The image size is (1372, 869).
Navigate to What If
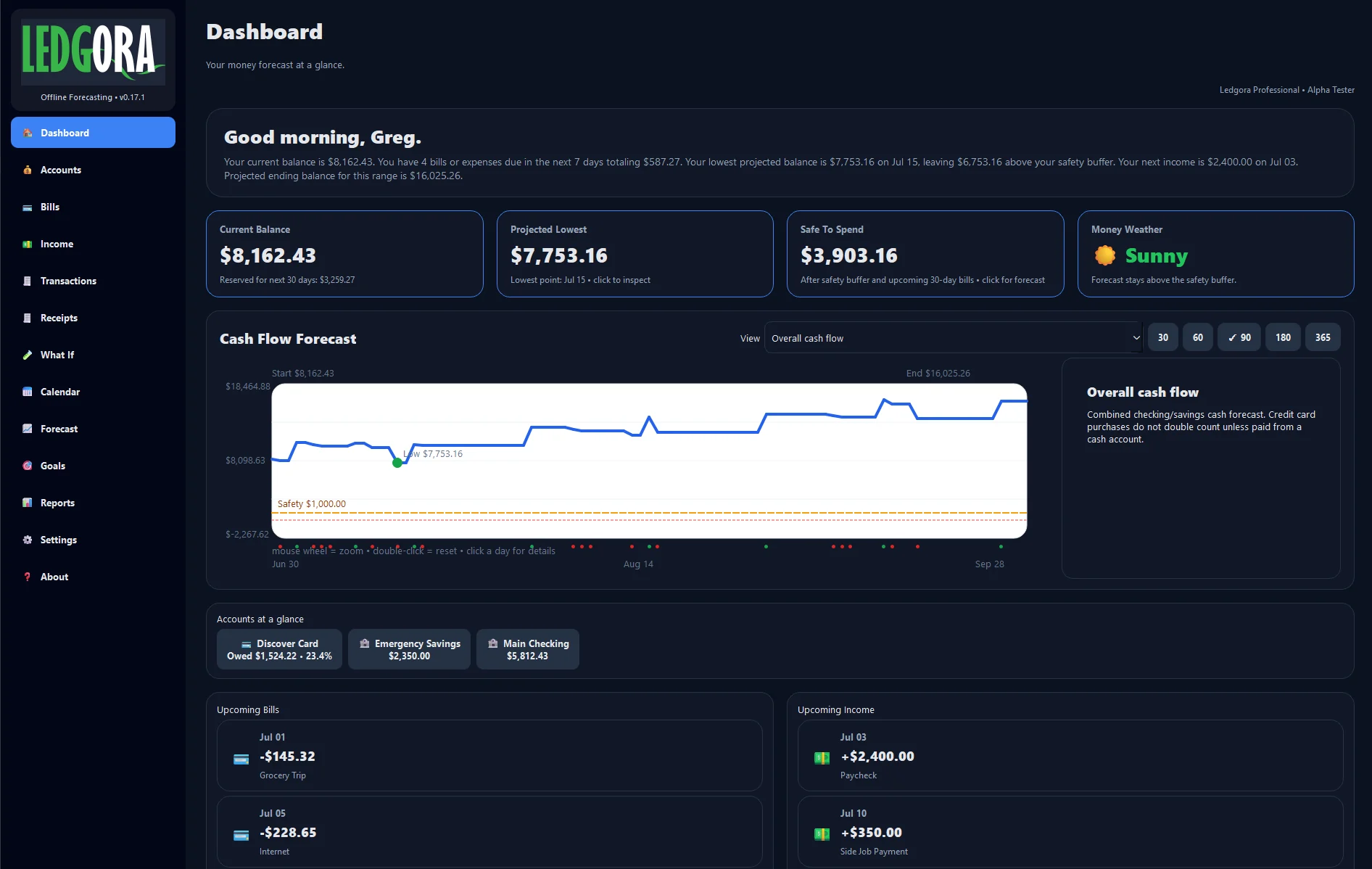(93, 355)
